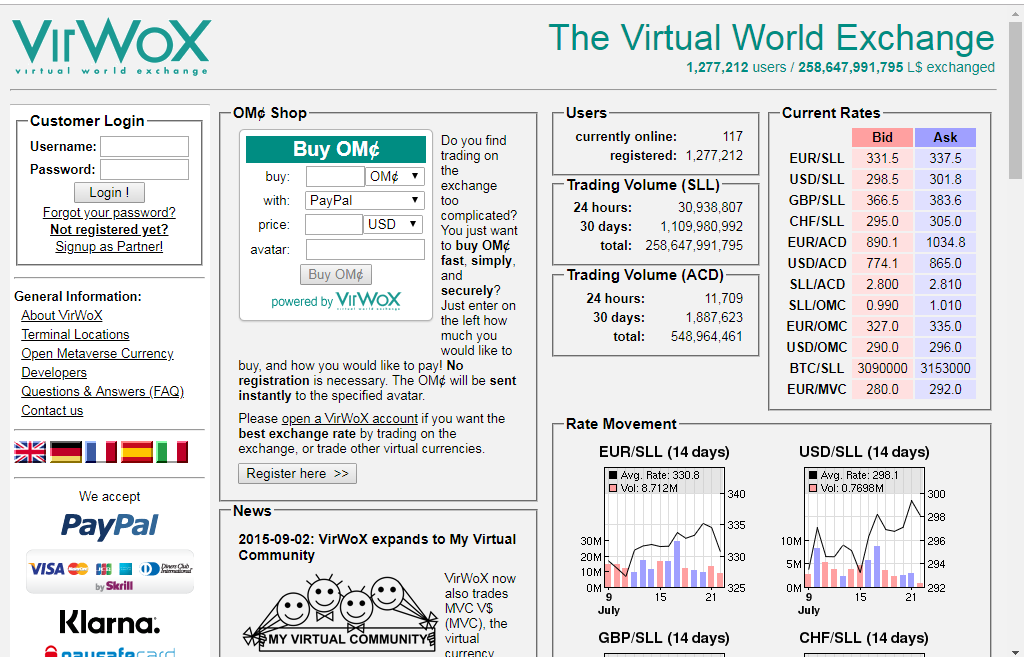
Task: Go to Questions & Answers (FAQ) link
Action: click(x=103, y=392)
